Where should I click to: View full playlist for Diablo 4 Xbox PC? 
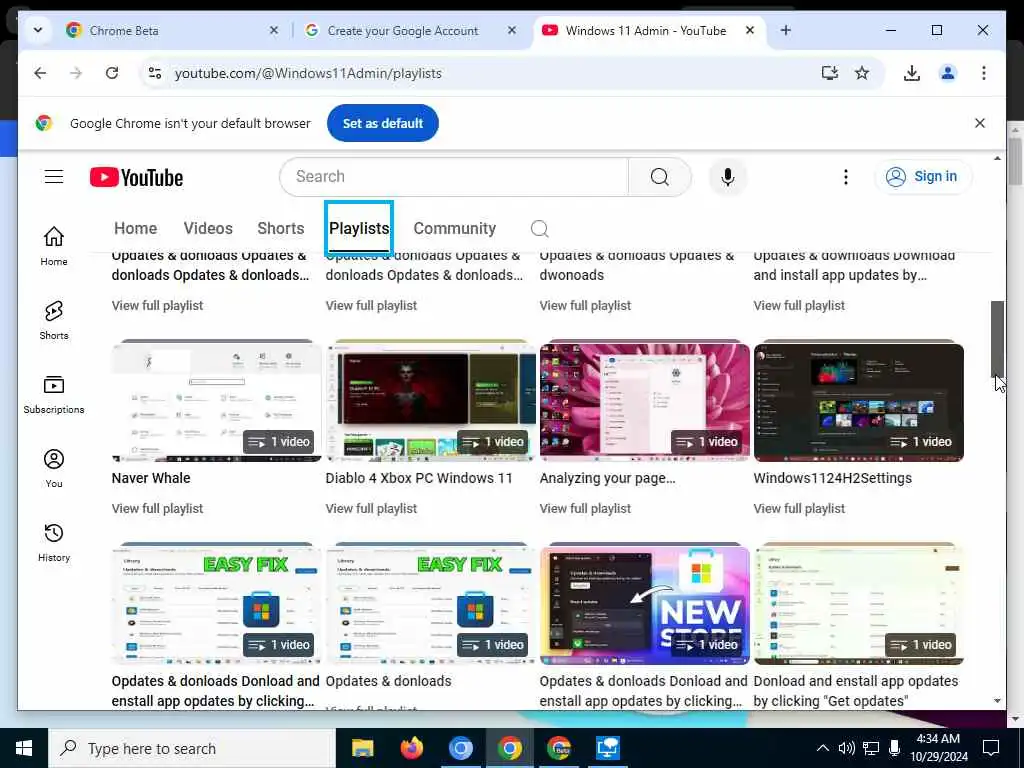(x=371, y=508)
